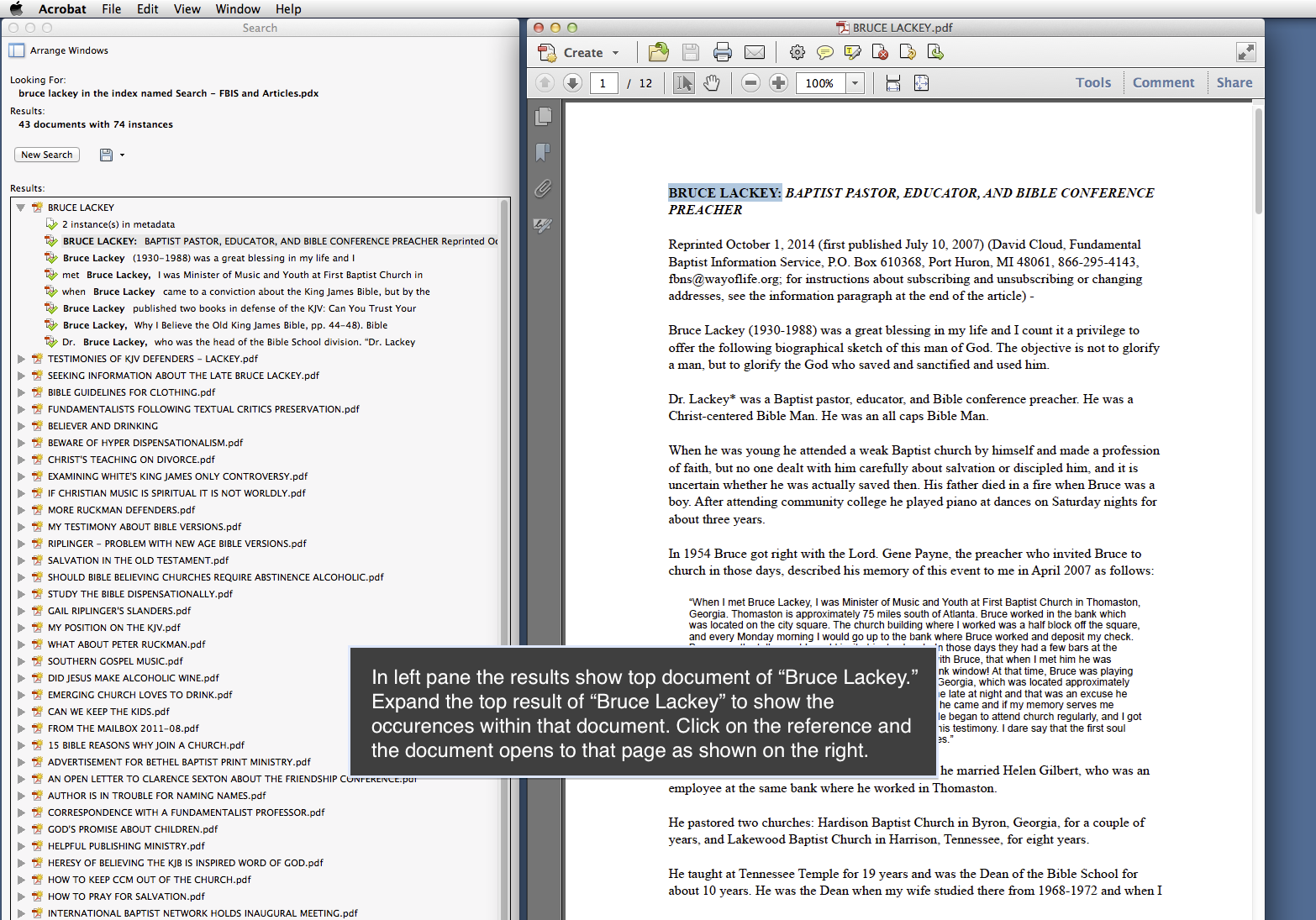Click the page number field
1316x920 pixels.
(x=604, y=83)
